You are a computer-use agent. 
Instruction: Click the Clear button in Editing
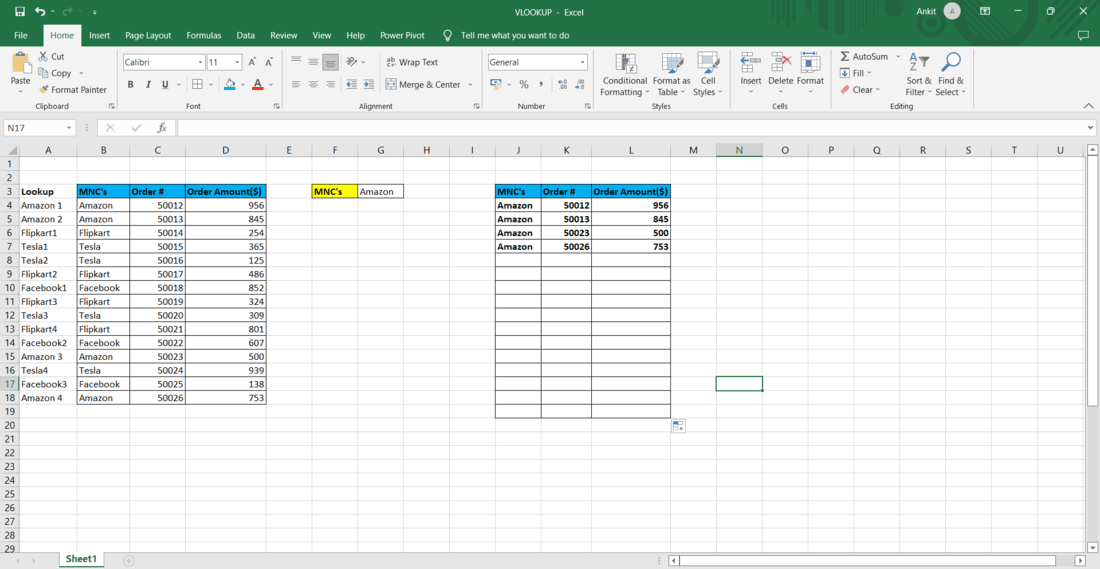(x=859, y=90)
